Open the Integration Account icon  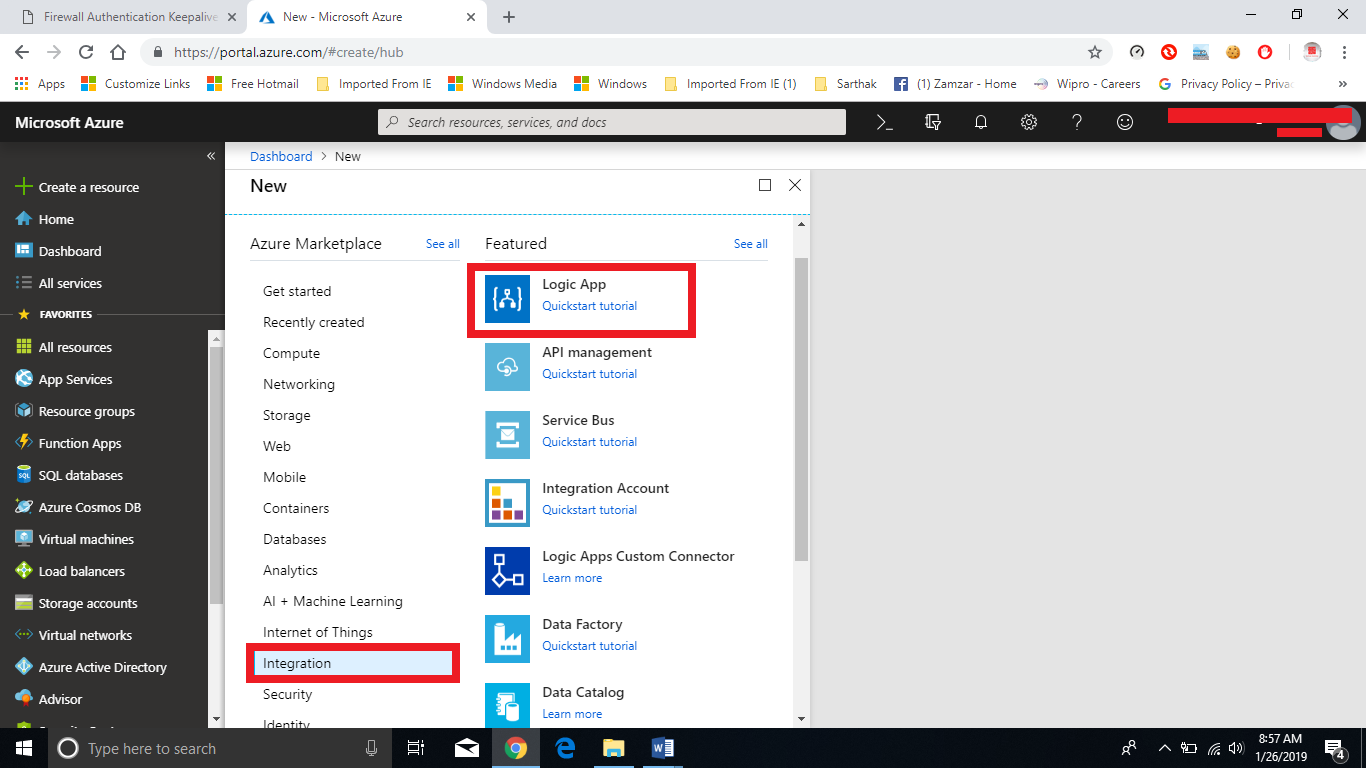click(507, 503)
